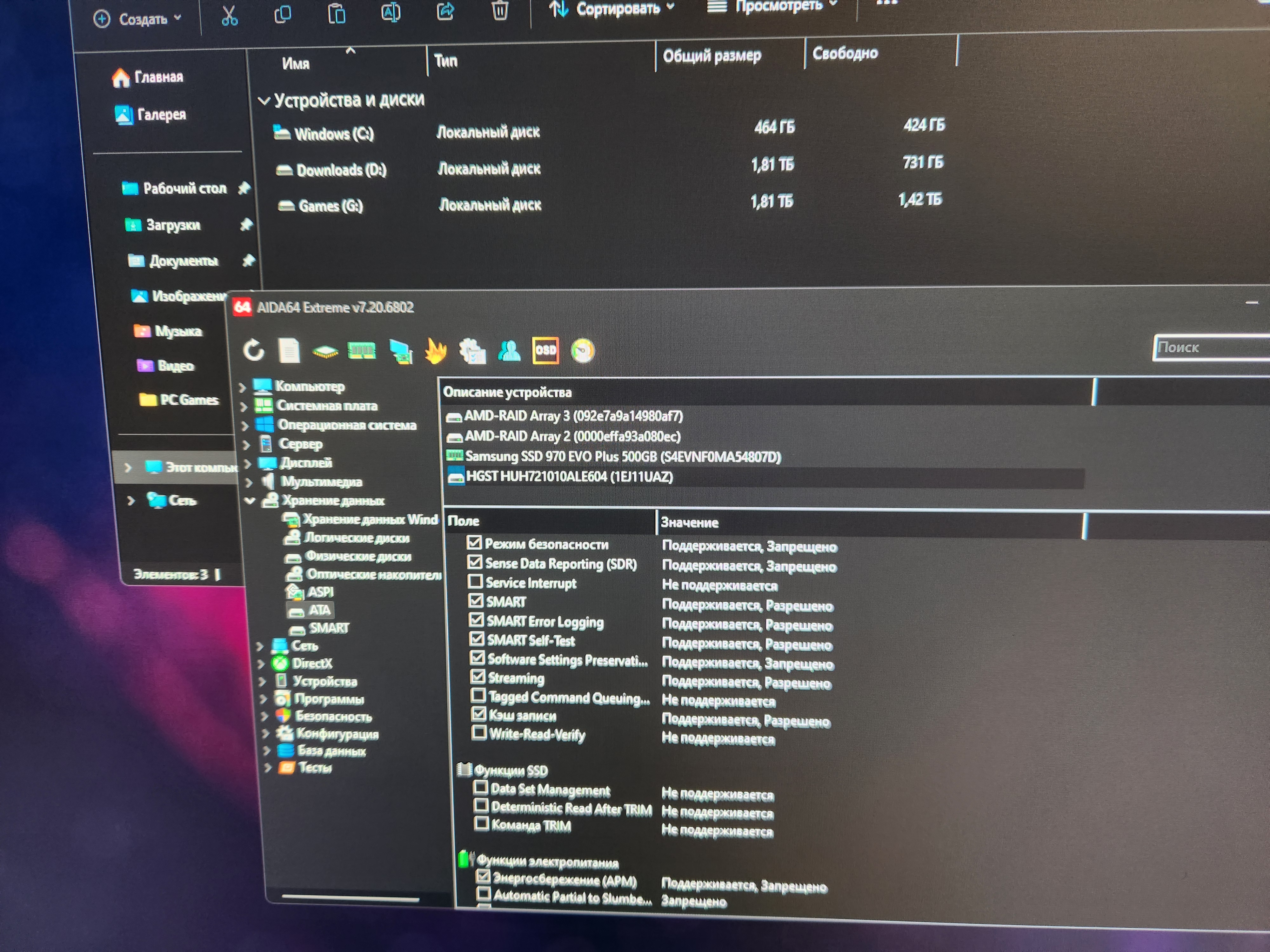This screenshot has height=952, width=1270.
Task: Click the AIDA64 refresh toolbar icon
Action: tap(253, 349)
